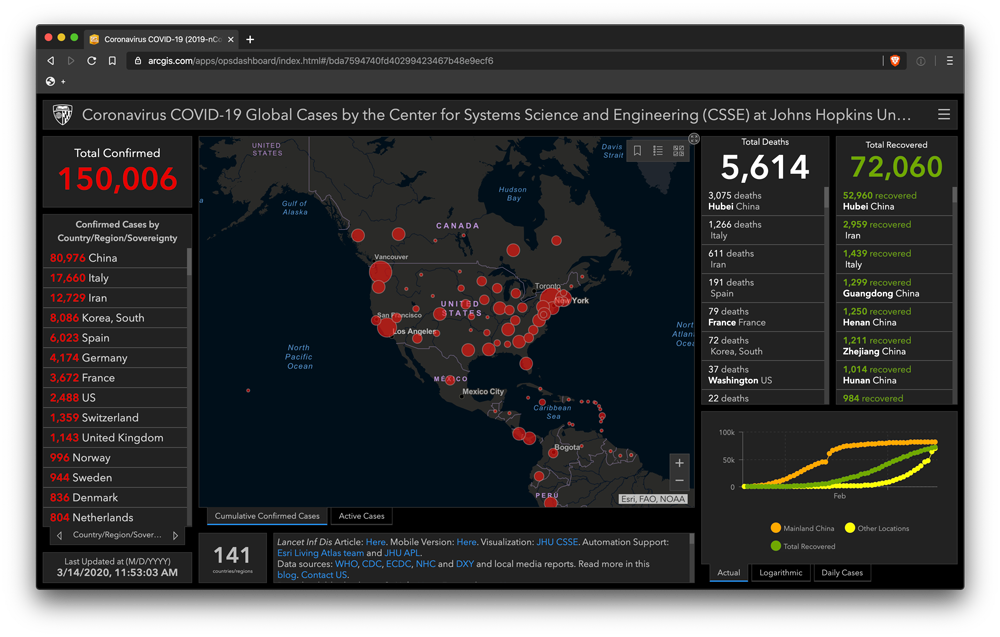
Task: Open map bookmarks icon
Action: click(637, 150)
